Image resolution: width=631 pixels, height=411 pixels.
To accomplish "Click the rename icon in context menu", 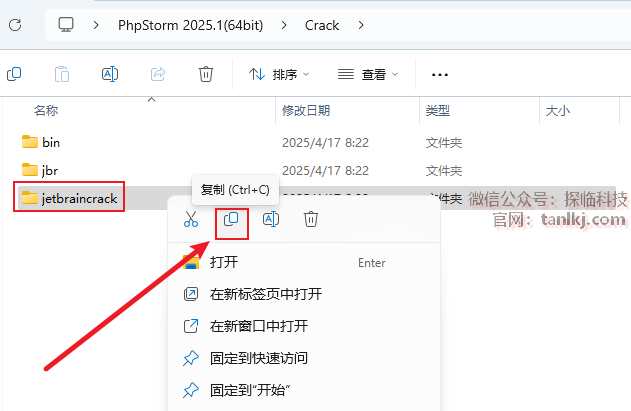I will coord(271,219).
